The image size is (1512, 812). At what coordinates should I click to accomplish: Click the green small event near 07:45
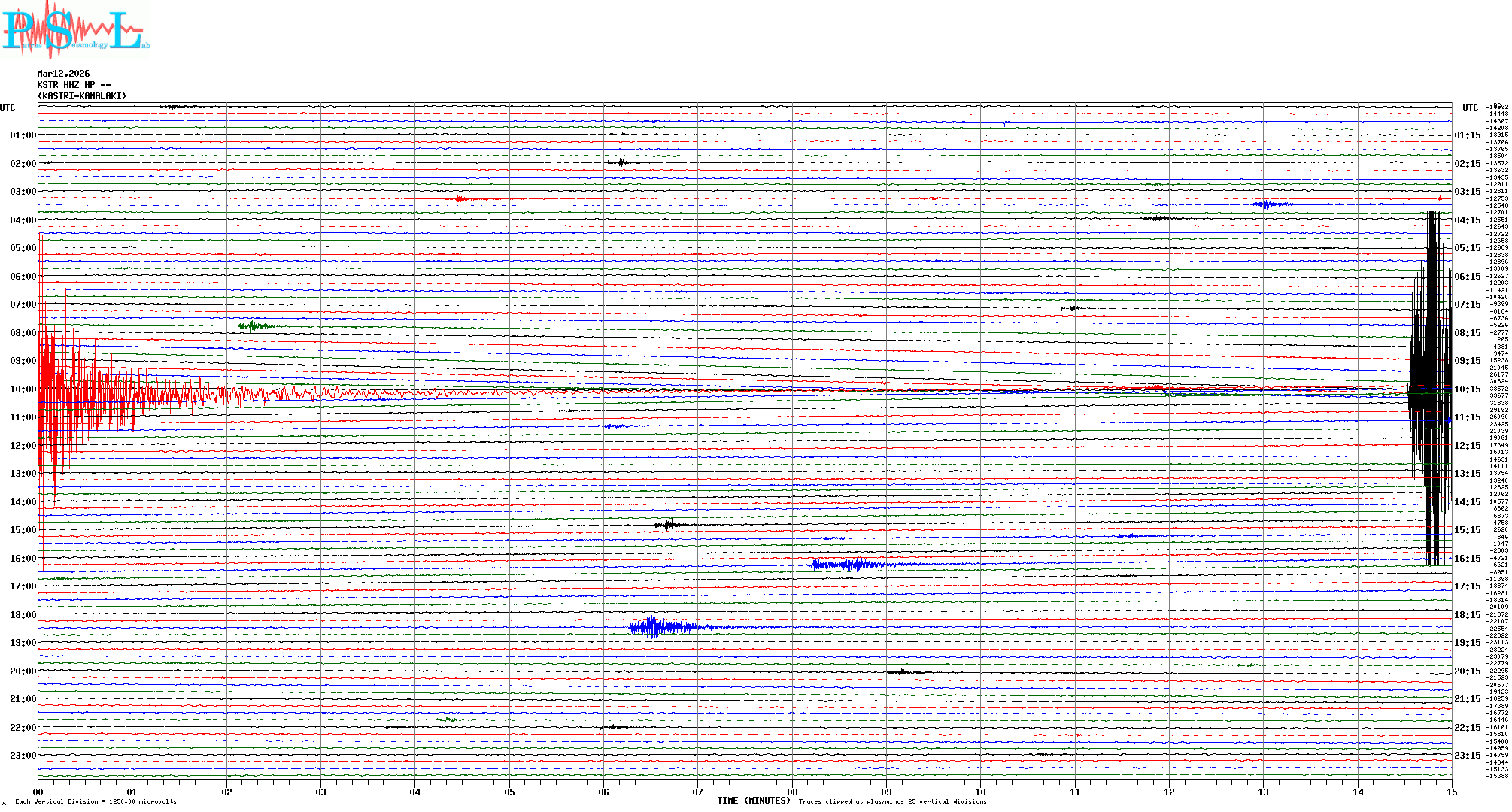click(x=253, y=326)
